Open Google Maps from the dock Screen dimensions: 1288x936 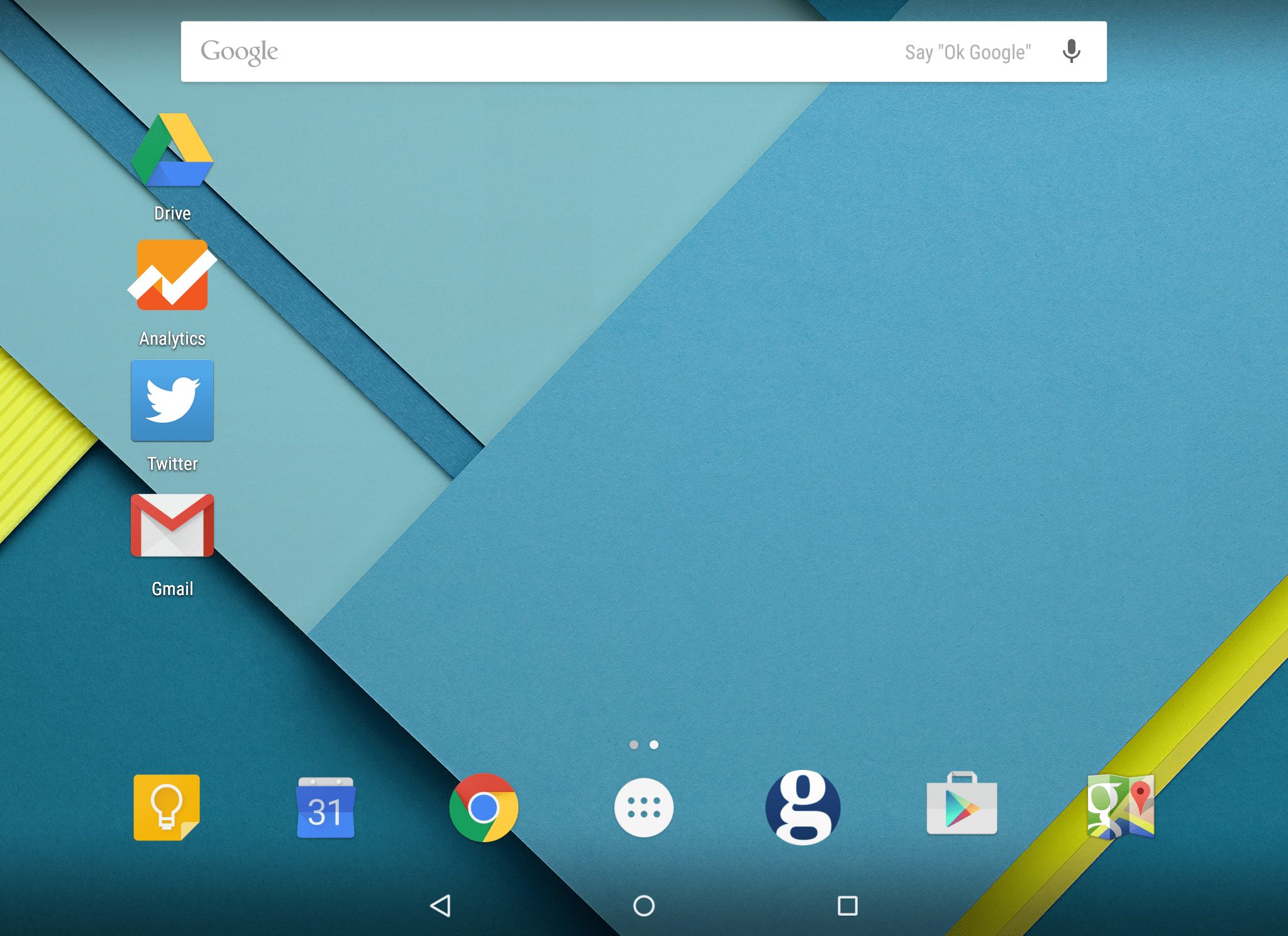point(1121,808)
